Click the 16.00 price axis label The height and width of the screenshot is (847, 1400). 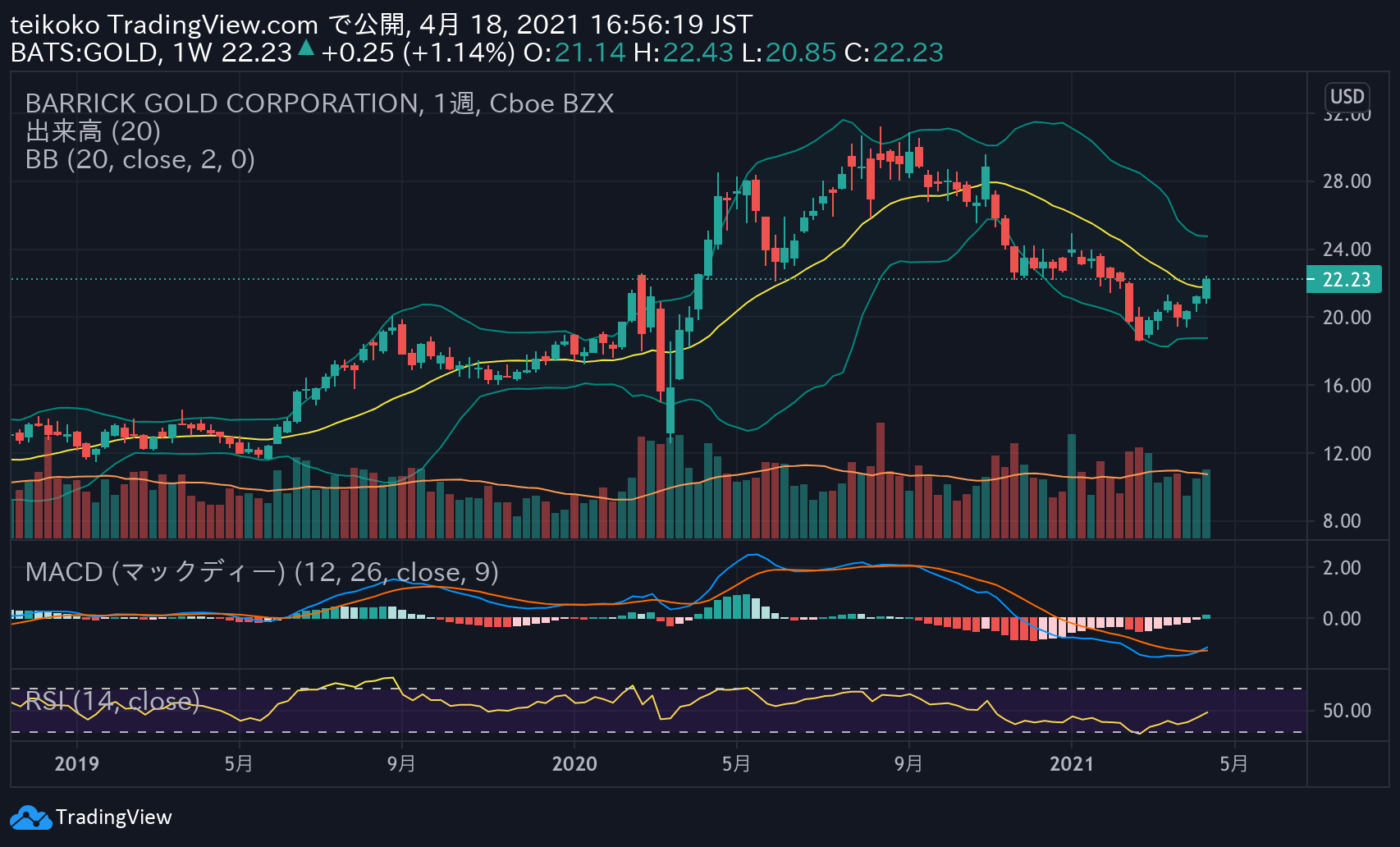pos(1347,386)
